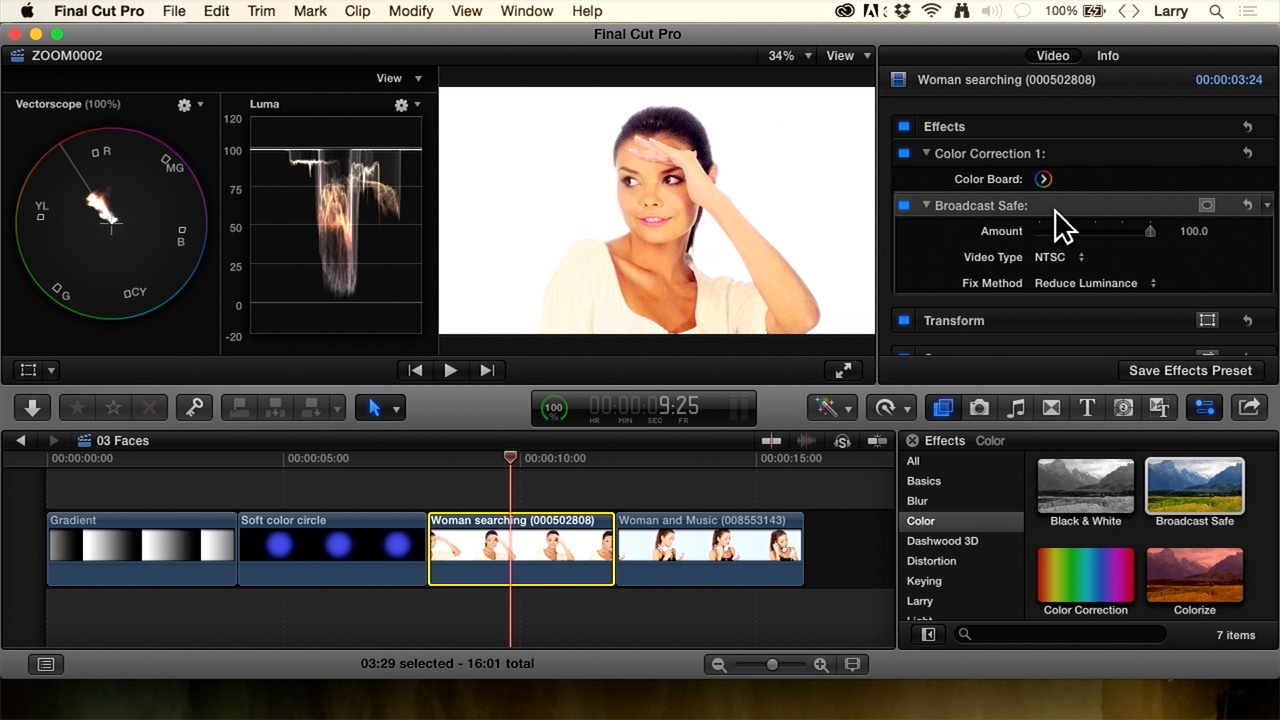
Task: Open Vectorscope gear settings menu
Action: tap(189, 105)
